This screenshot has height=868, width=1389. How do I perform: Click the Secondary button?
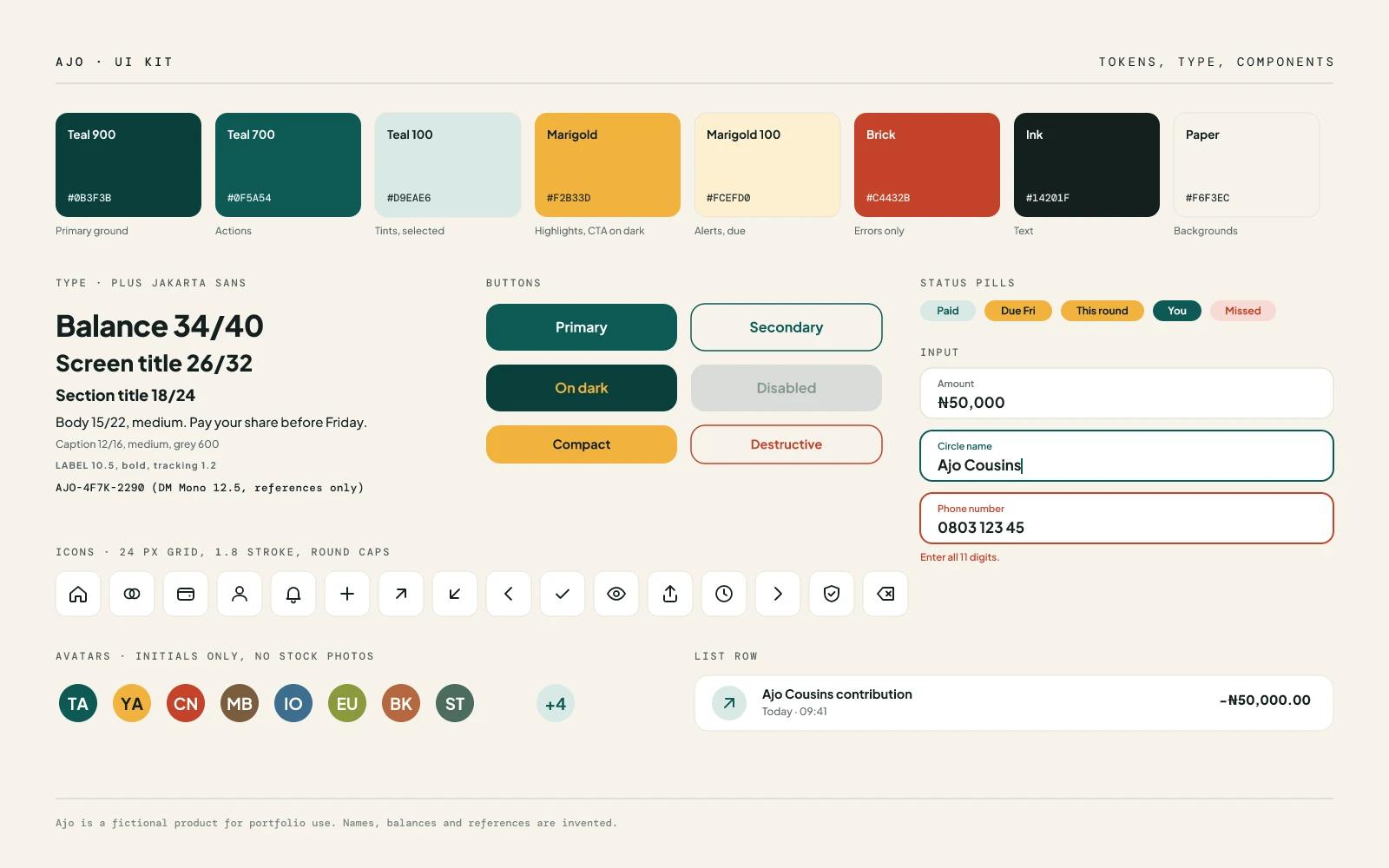(787, 327)
